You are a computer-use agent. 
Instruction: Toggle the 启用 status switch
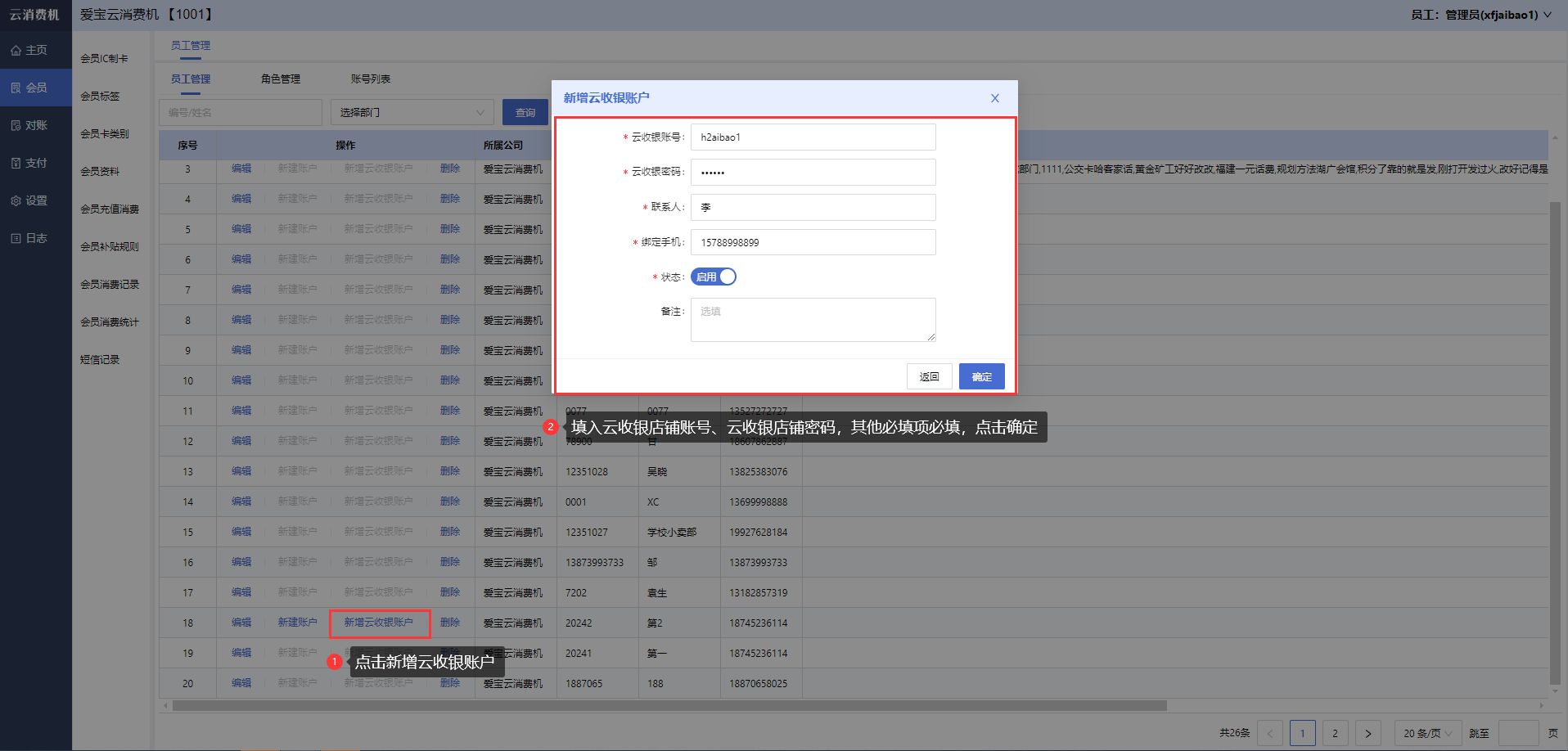pyautogui.click(x=713, y=277)
